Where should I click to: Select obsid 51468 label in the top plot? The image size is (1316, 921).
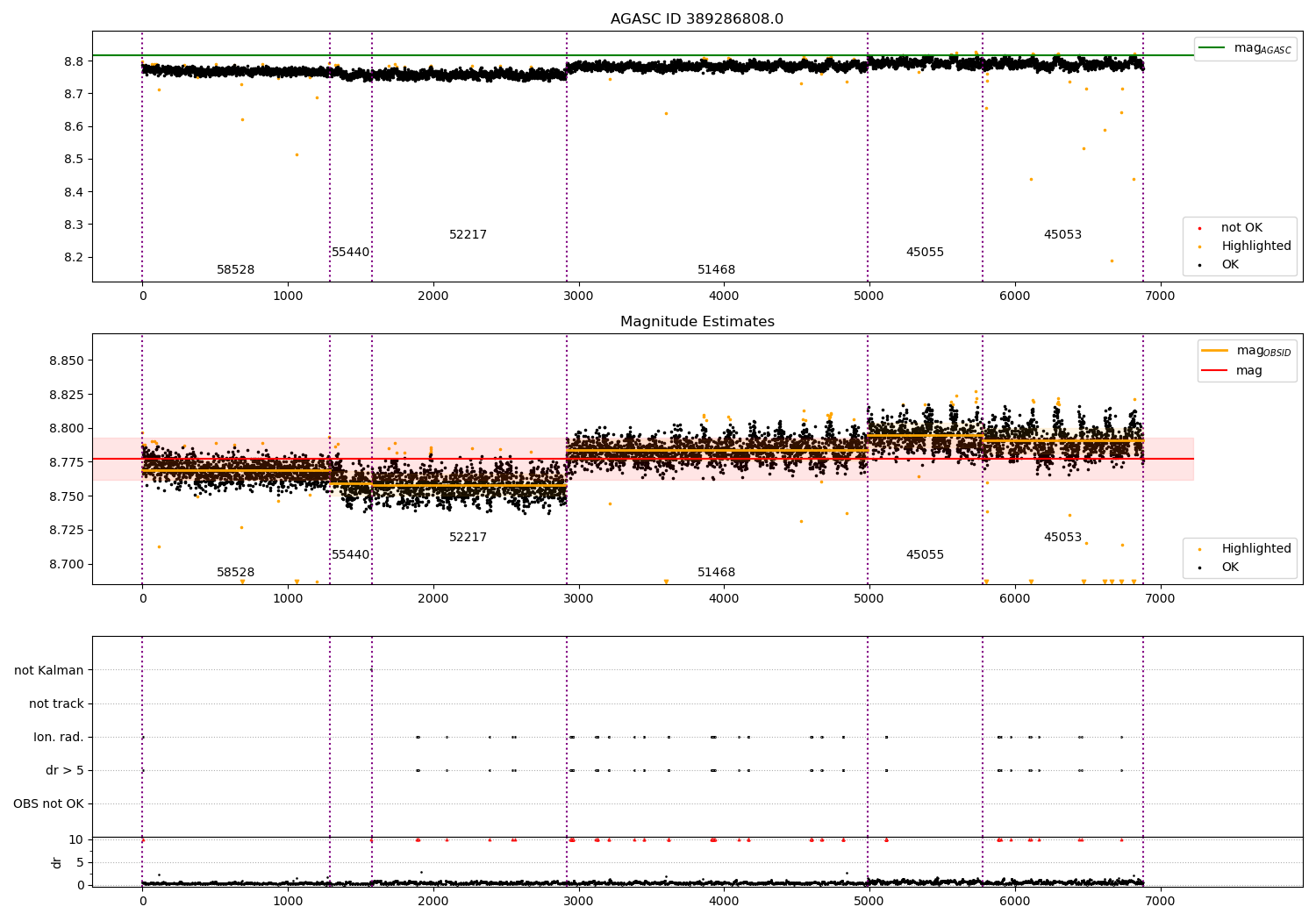(717, 270)
